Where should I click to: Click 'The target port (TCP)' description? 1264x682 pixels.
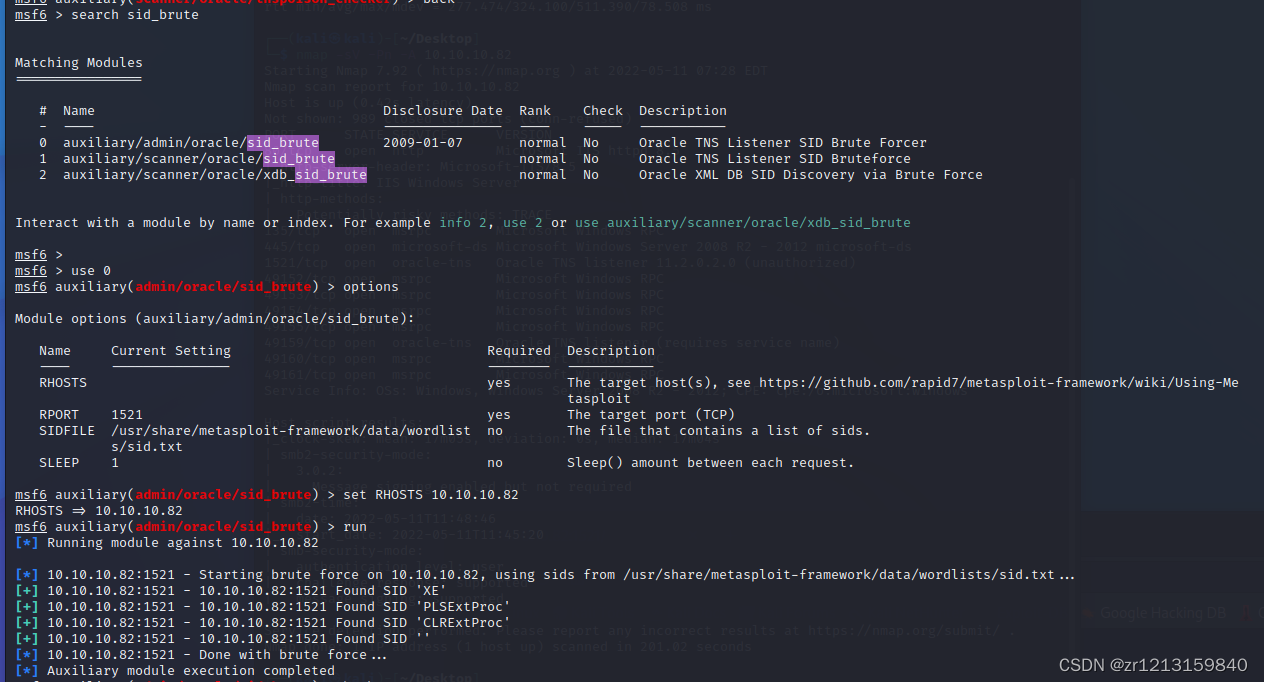(651, 415)
